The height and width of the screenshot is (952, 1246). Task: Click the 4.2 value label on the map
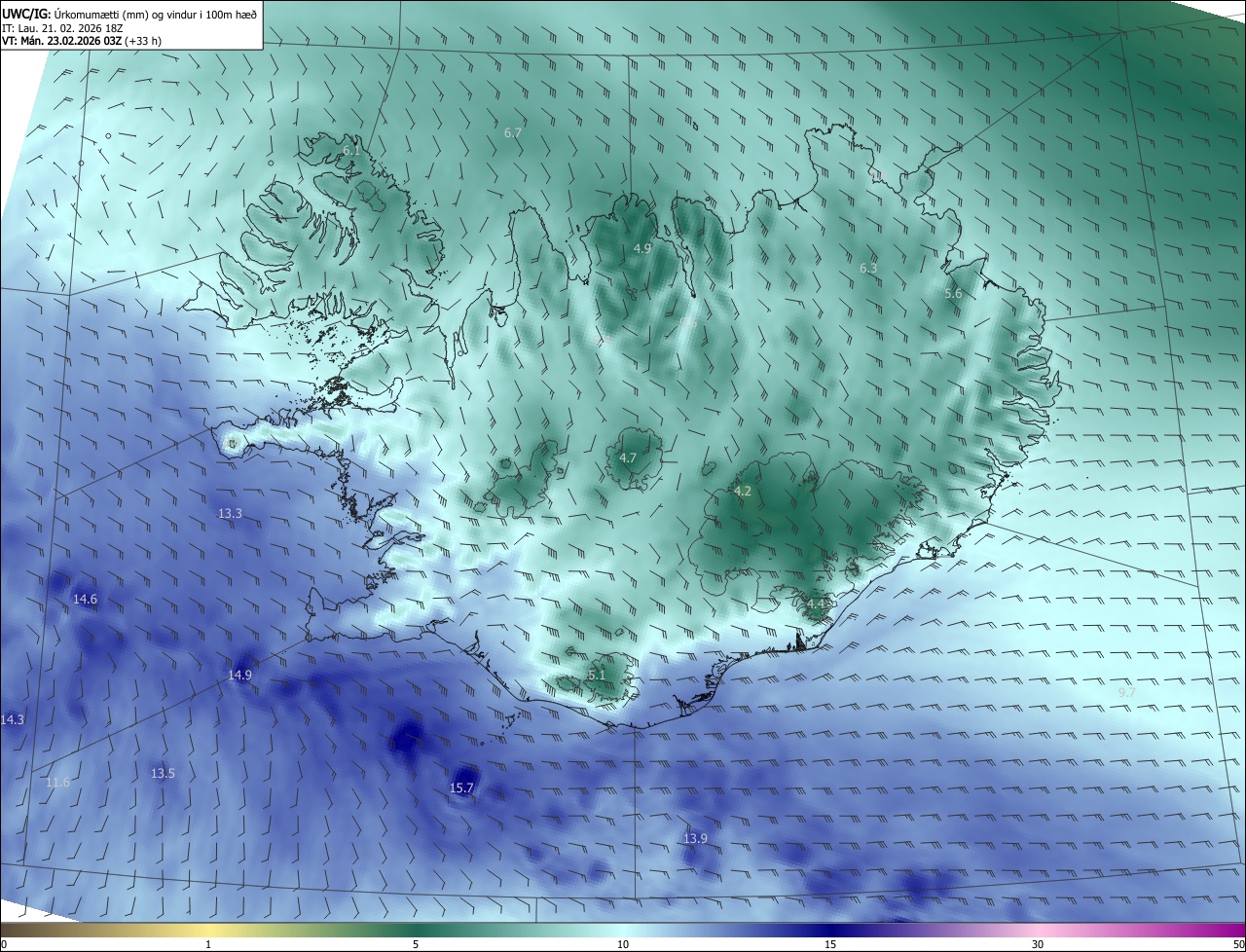pyautogui.click(x=743, y=492)
